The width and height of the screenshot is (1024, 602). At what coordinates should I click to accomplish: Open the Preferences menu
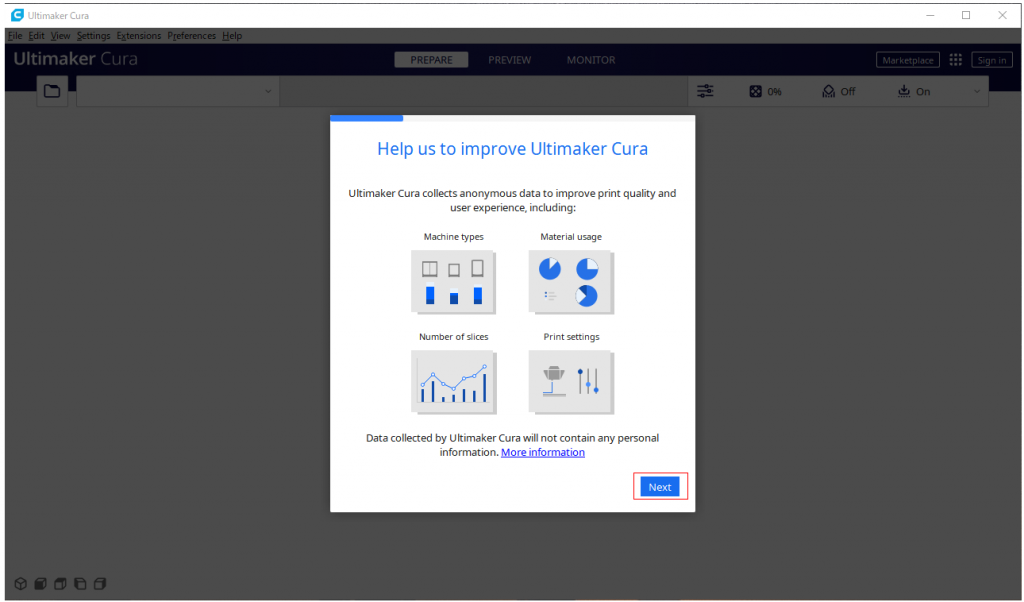(x=191, y=36)
